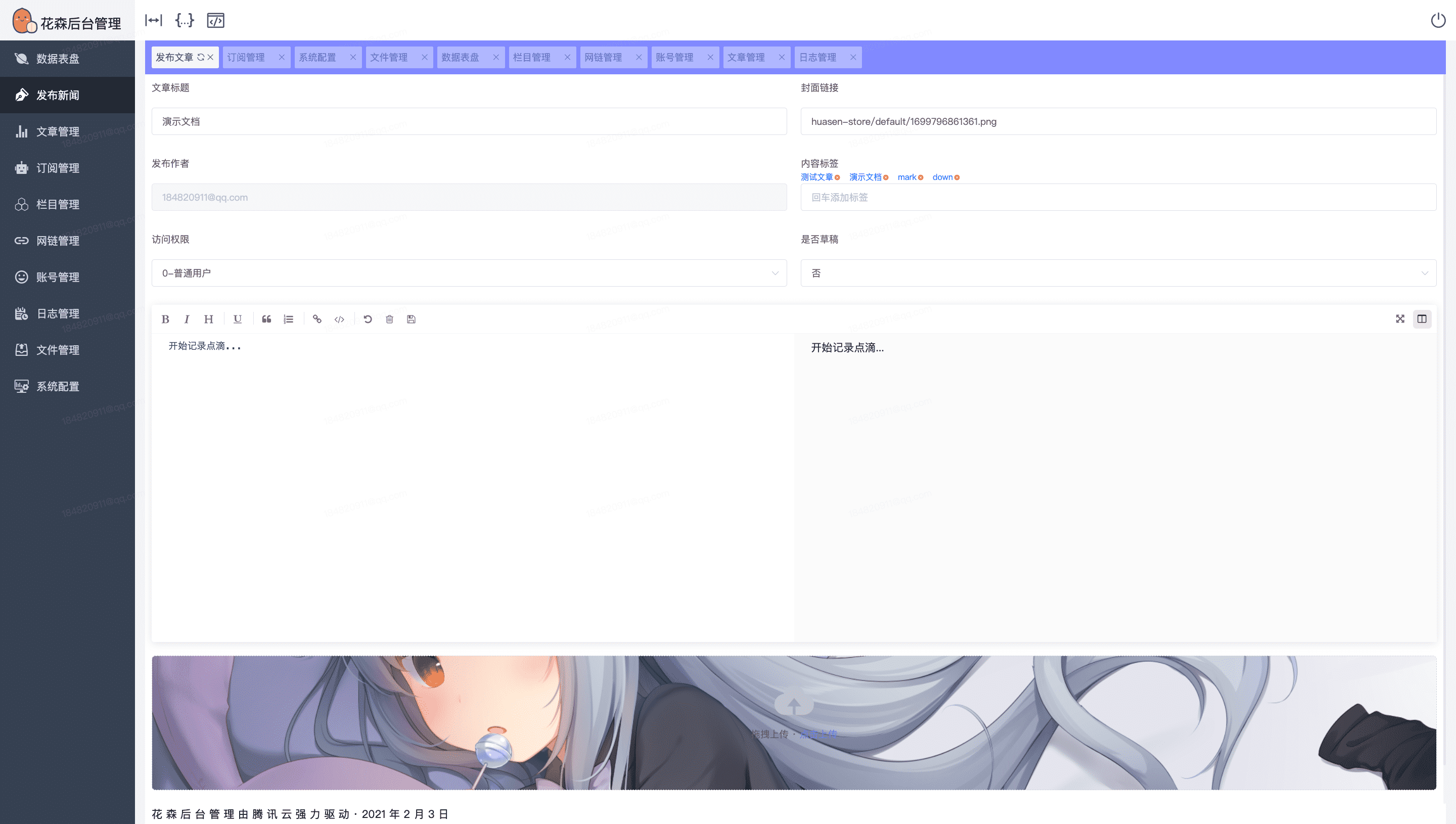Viewport: 1456px width, 824px height.
Task: Click the 发布作者 email field
Action: point(469,197)
